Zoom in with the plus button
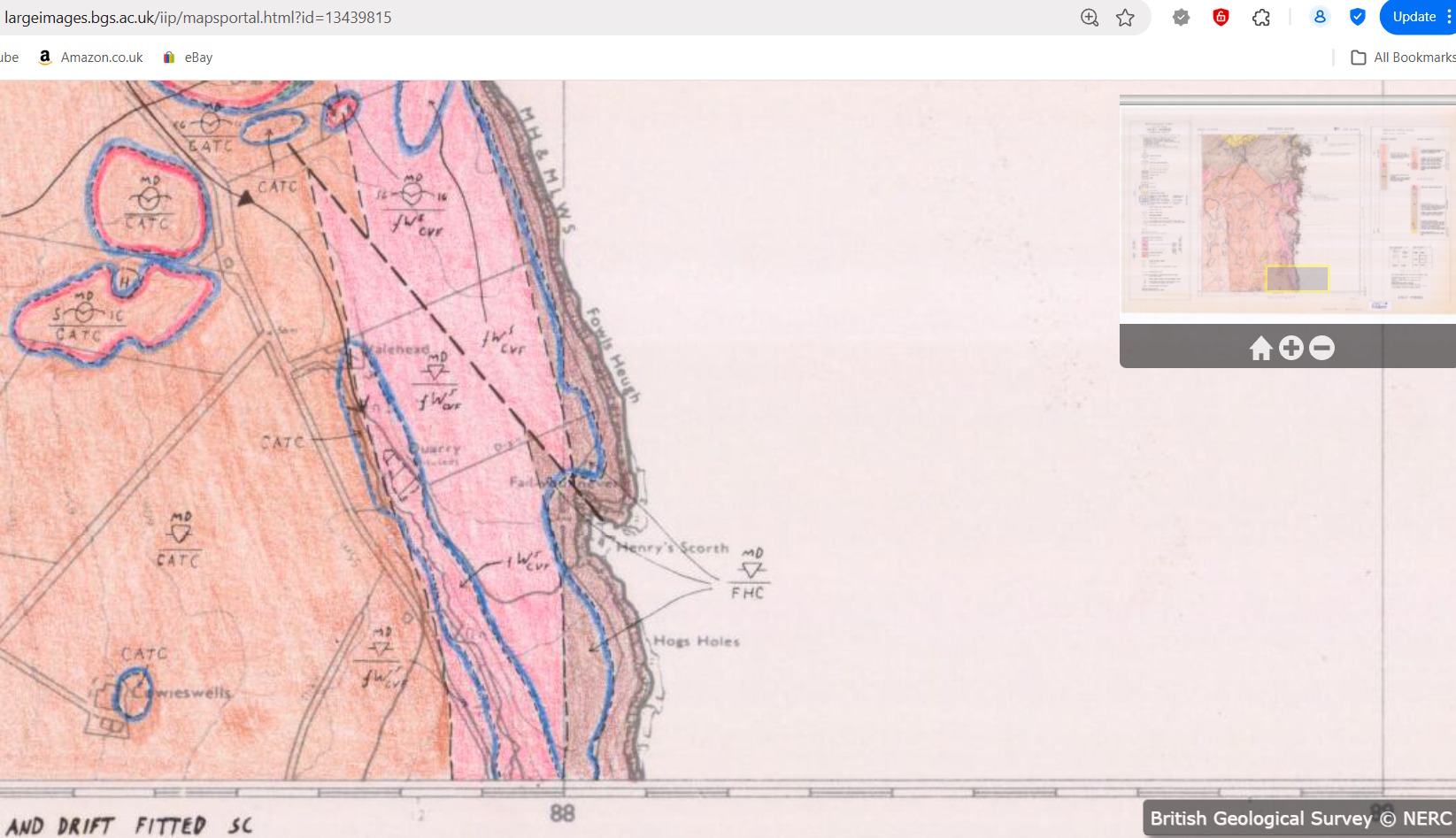 click(1291, 349)
